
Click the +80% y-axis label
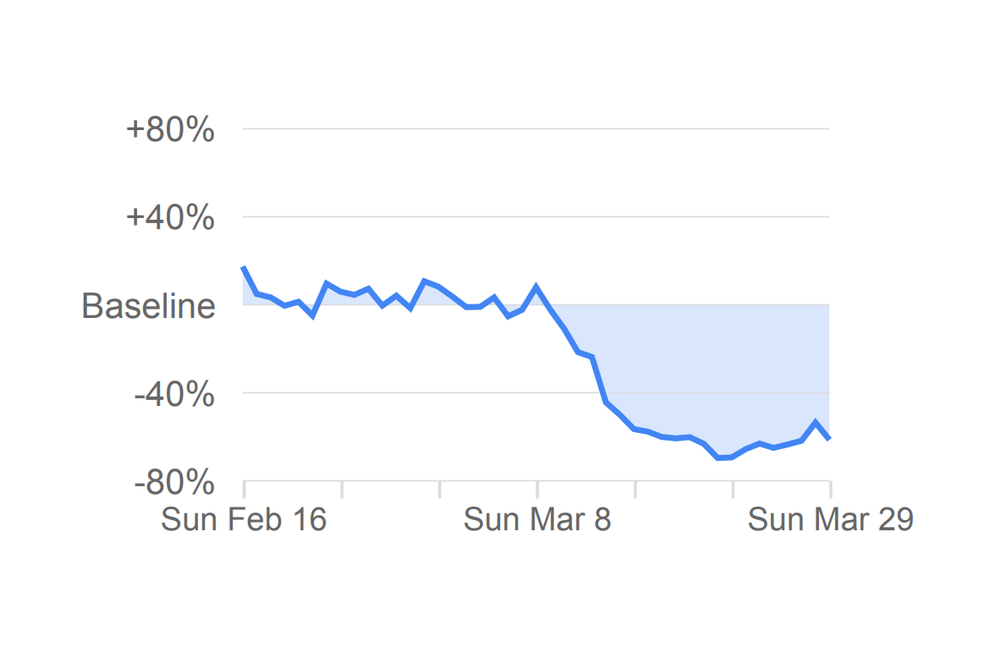click(170, 129)
